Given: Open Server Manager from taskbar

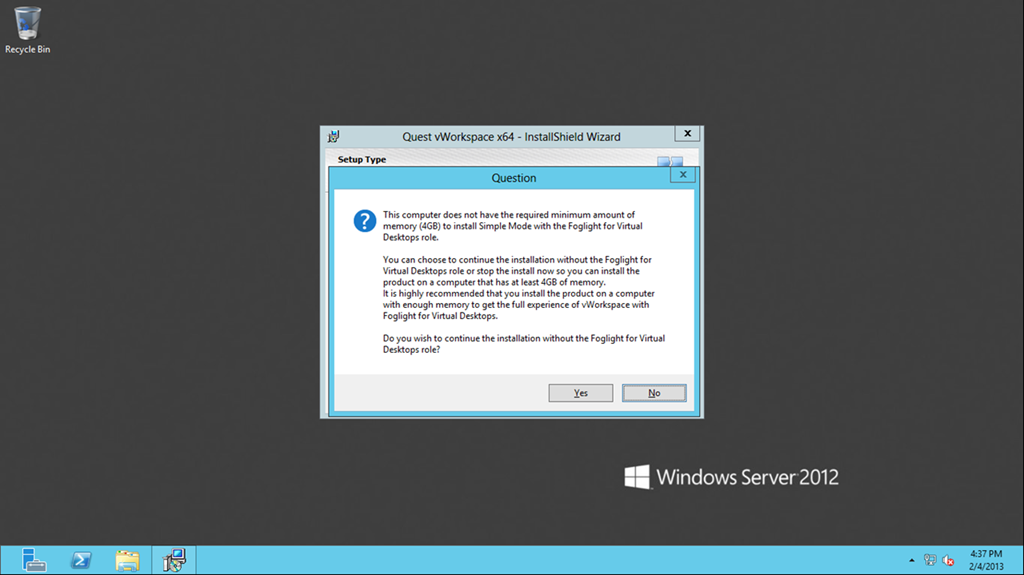Looking at the screenshot, I should (33, 560).
